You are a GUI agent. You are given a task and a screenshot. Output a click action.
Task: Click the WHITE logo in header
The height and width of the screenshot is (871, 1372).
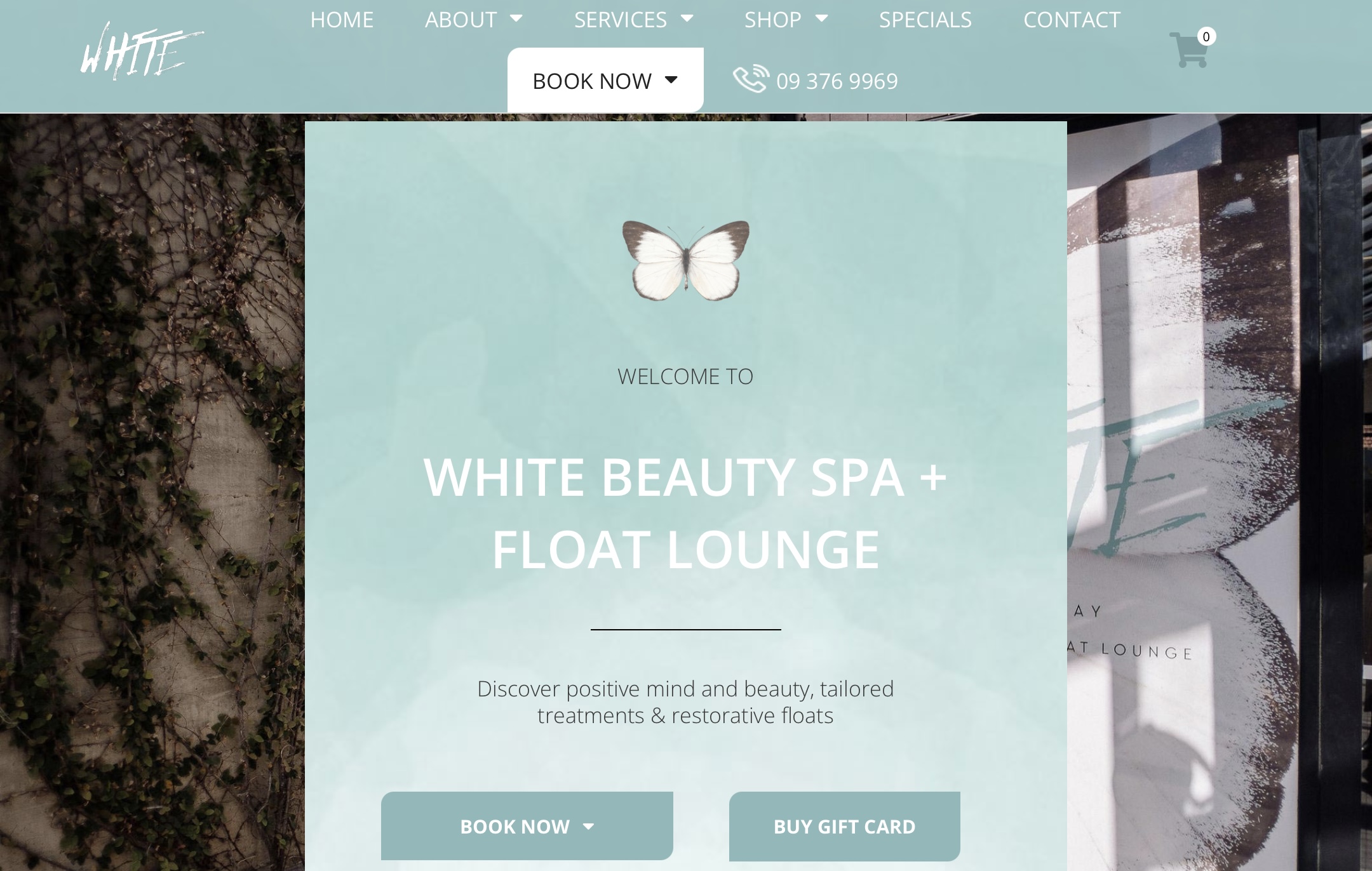click(142, 51)
